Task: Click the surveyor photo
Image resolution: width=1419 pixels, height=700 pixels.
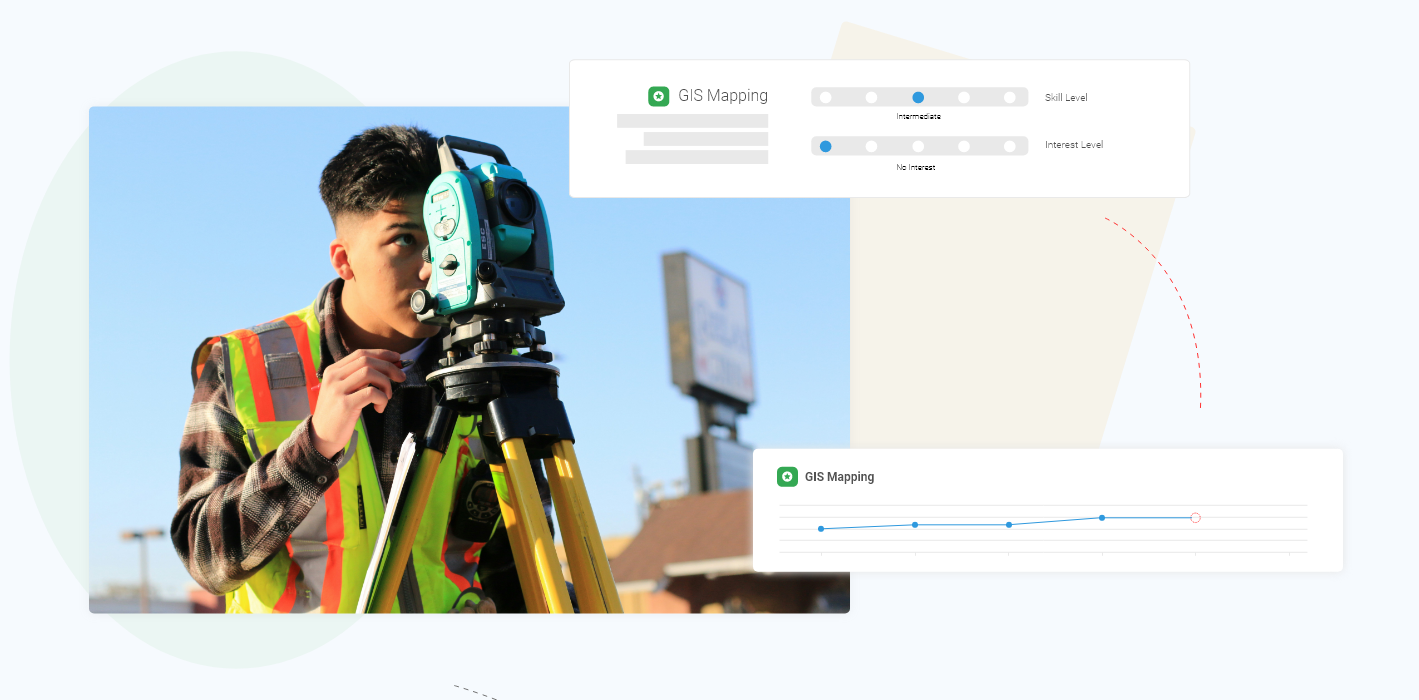Action: pos(470,360)
